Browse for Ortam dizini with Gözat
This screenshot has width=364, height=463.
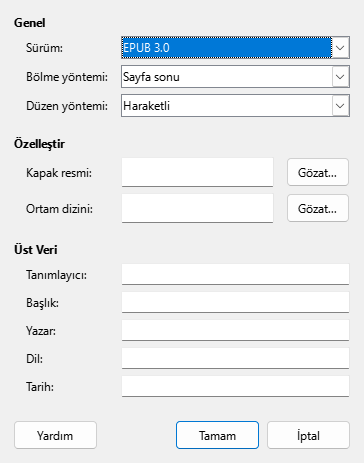point(318,208)
